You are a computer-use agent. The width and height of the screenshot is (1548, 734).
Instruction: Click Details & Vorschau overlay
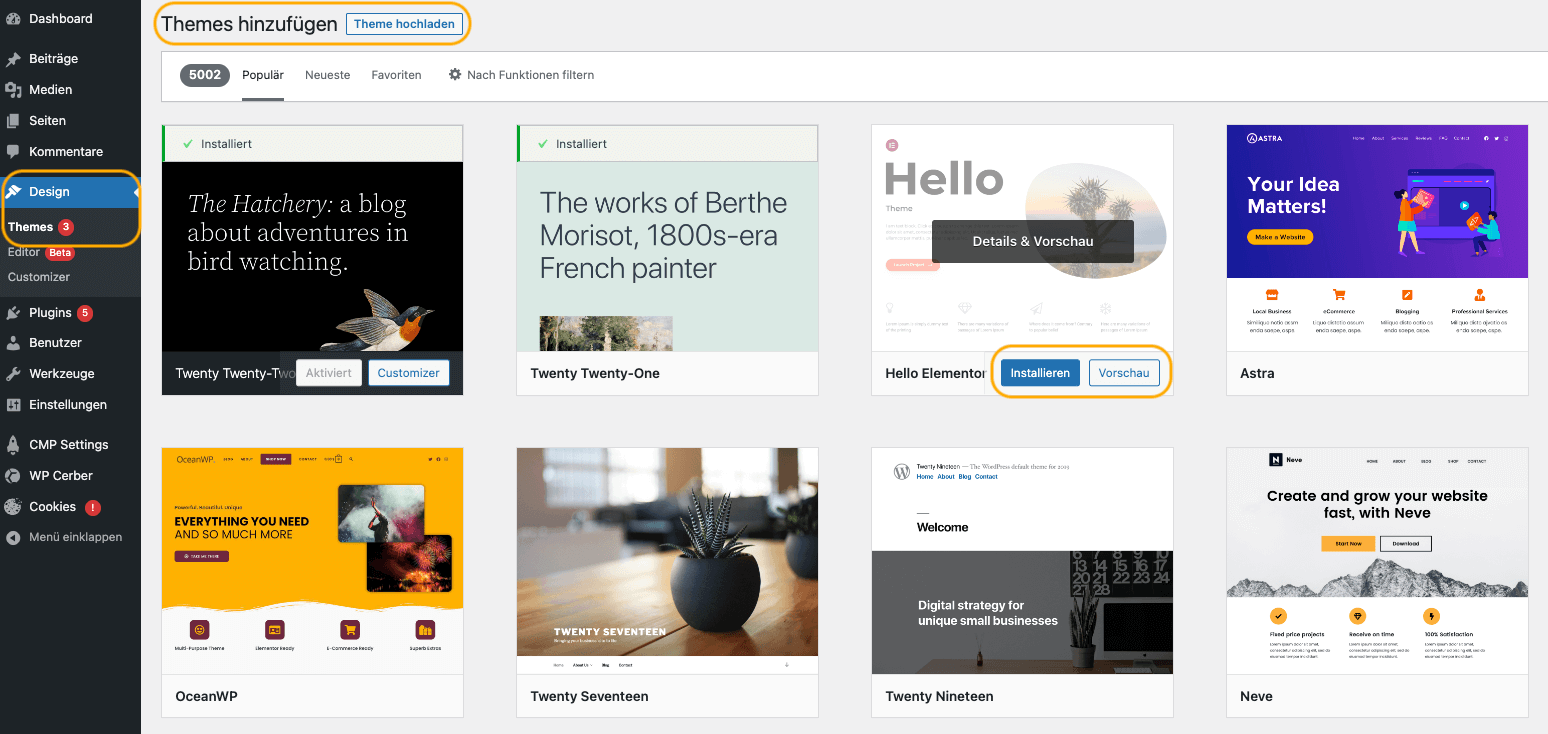tap(1033, 241)
